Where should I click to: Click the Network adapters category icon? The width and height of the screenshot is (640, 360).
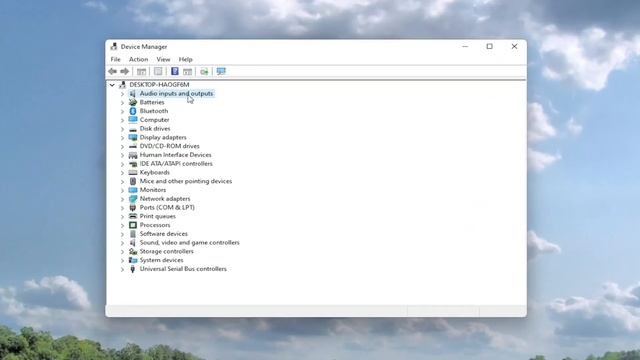point(133,199)
